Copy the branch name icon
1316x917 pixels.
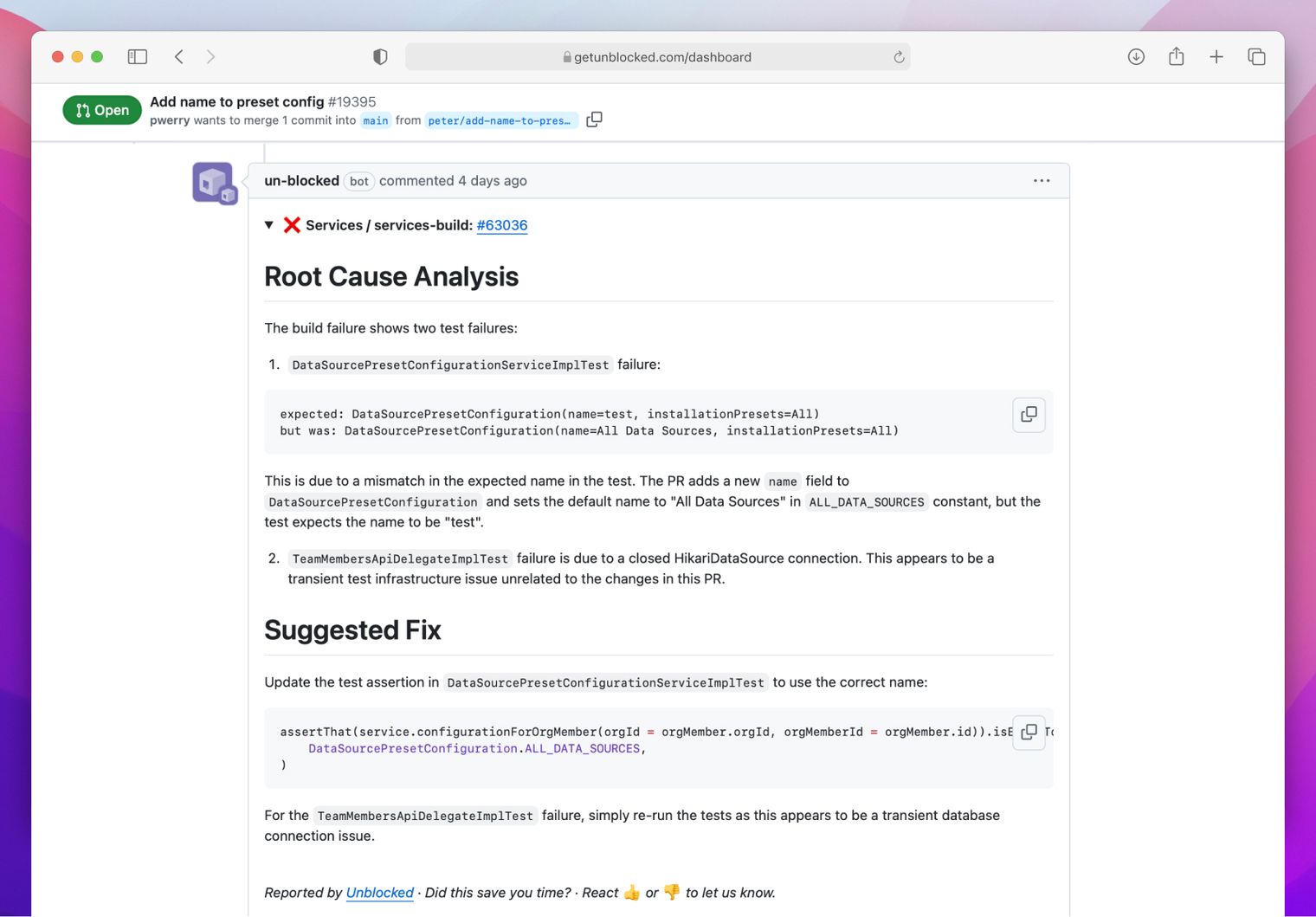pos(594,119)
